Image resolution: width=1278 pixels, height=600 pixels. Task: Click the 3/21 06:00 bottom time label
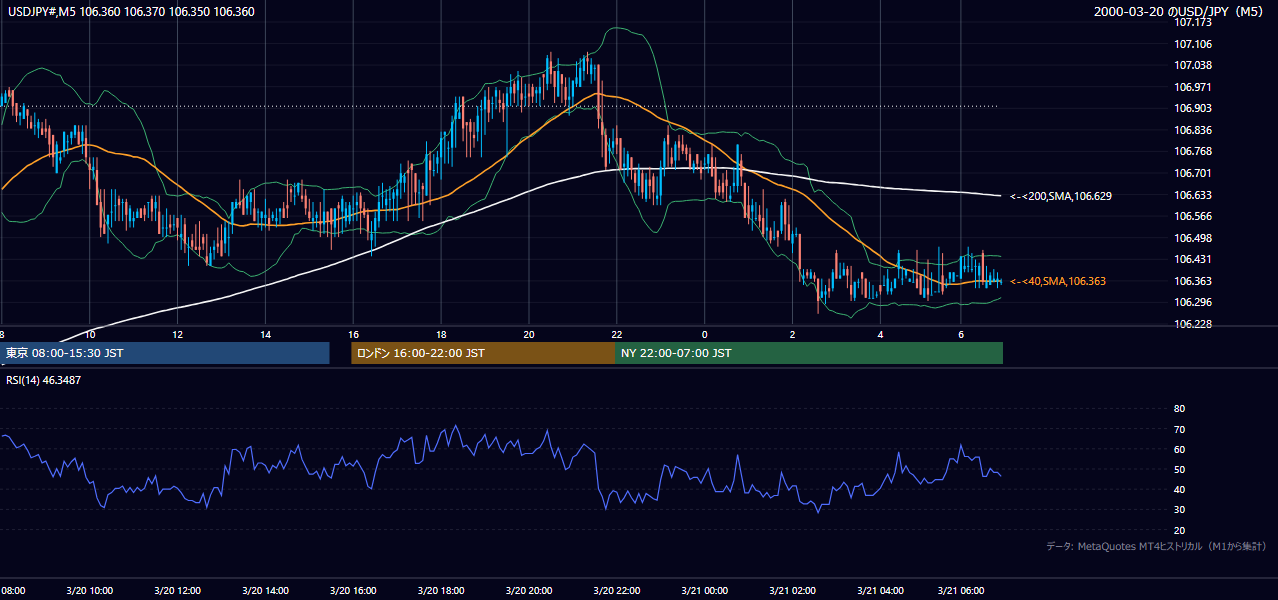pos(960,591)
